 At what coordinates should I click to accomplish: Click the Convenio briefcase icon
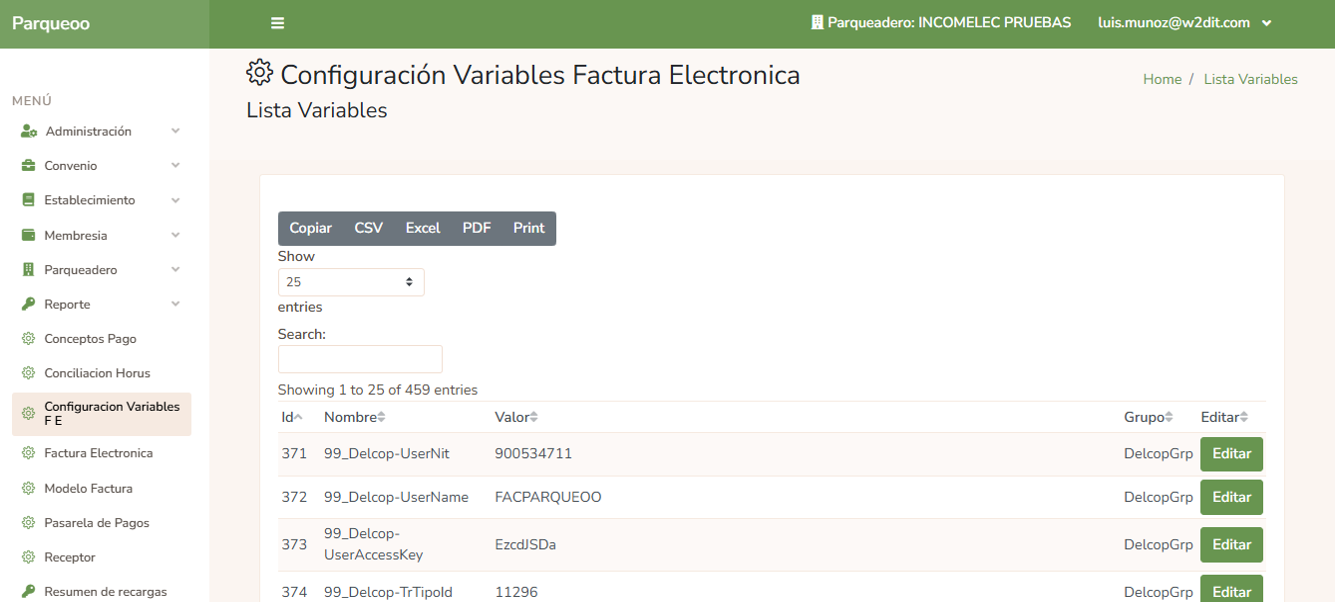click(28, 166)
